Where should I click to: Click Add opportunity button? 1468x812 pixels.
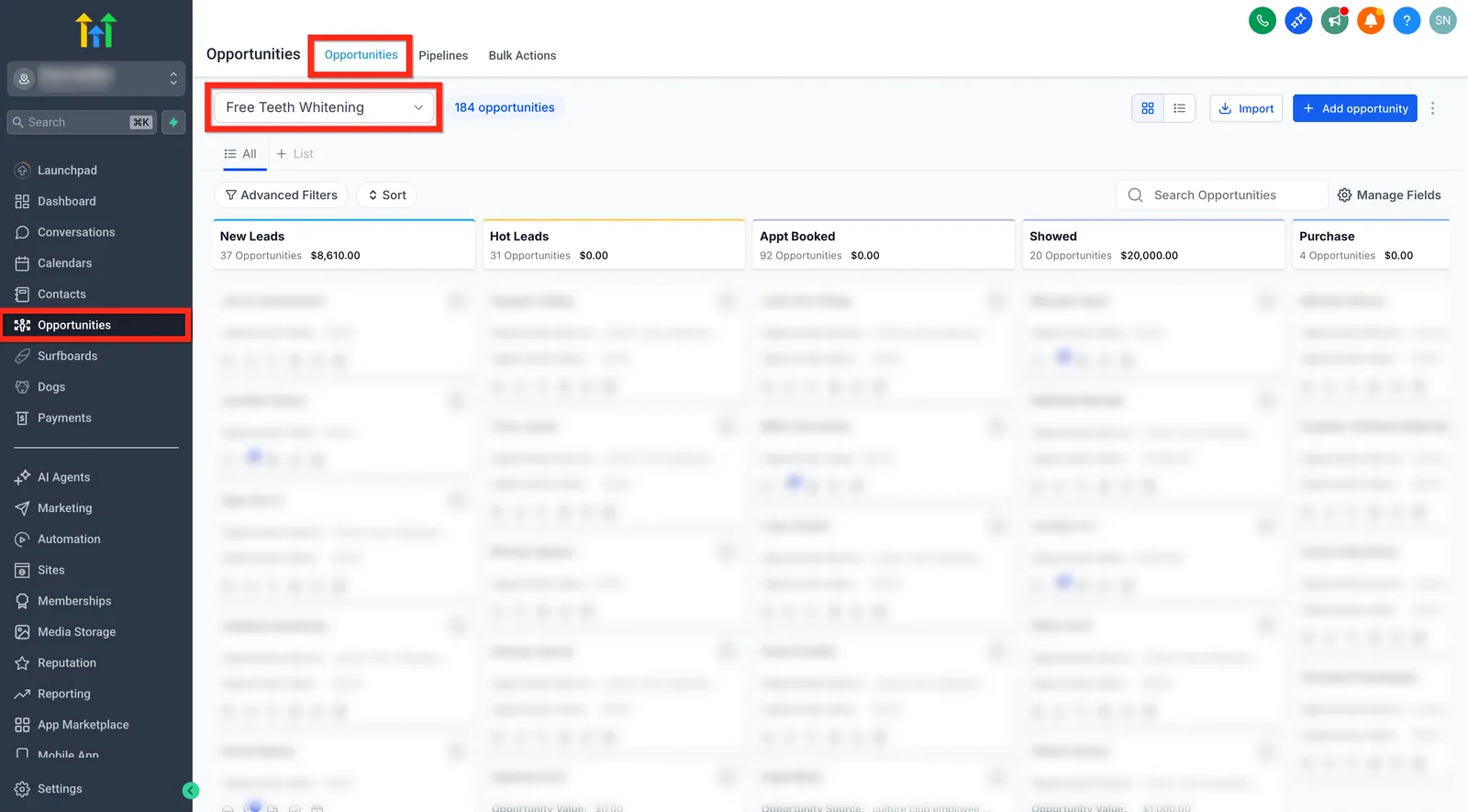pyautogui.click(x=1354, y=108)
